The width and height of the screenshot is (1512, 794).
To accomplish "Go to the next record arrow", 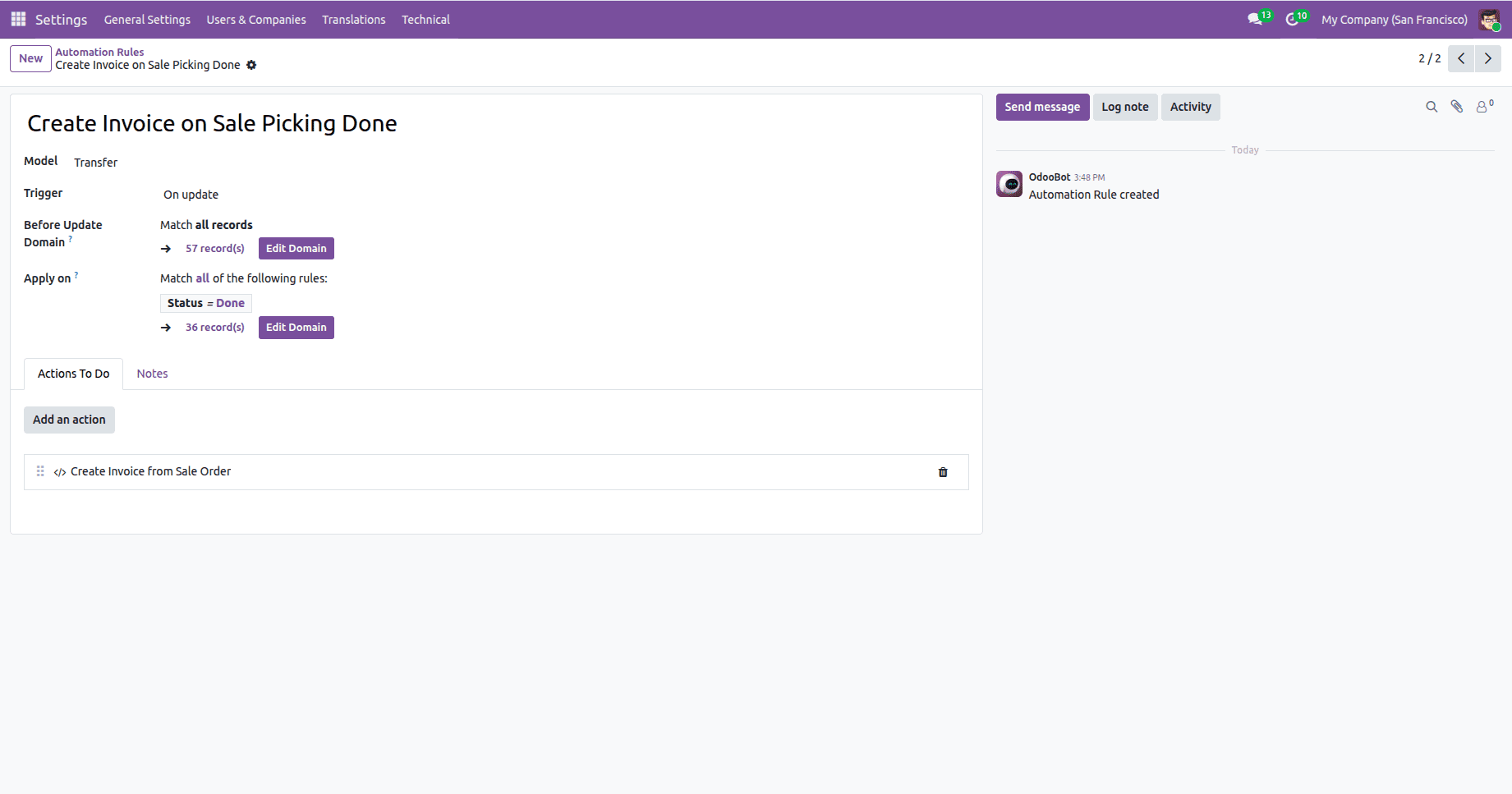I will [x=1488, y=58].
